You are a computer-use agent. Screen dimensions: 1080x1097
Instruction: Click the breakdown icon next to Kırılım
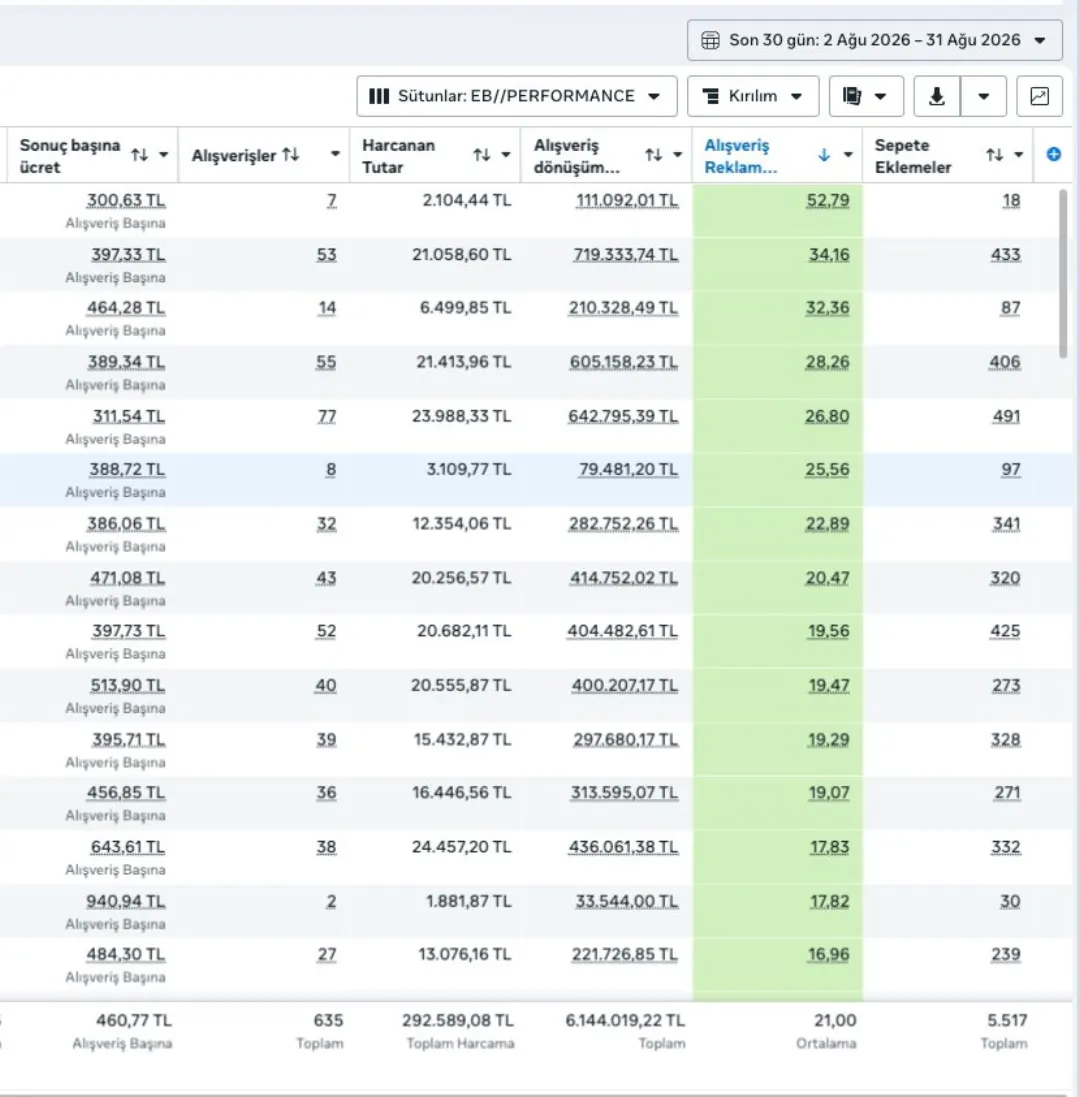(711, 96)
